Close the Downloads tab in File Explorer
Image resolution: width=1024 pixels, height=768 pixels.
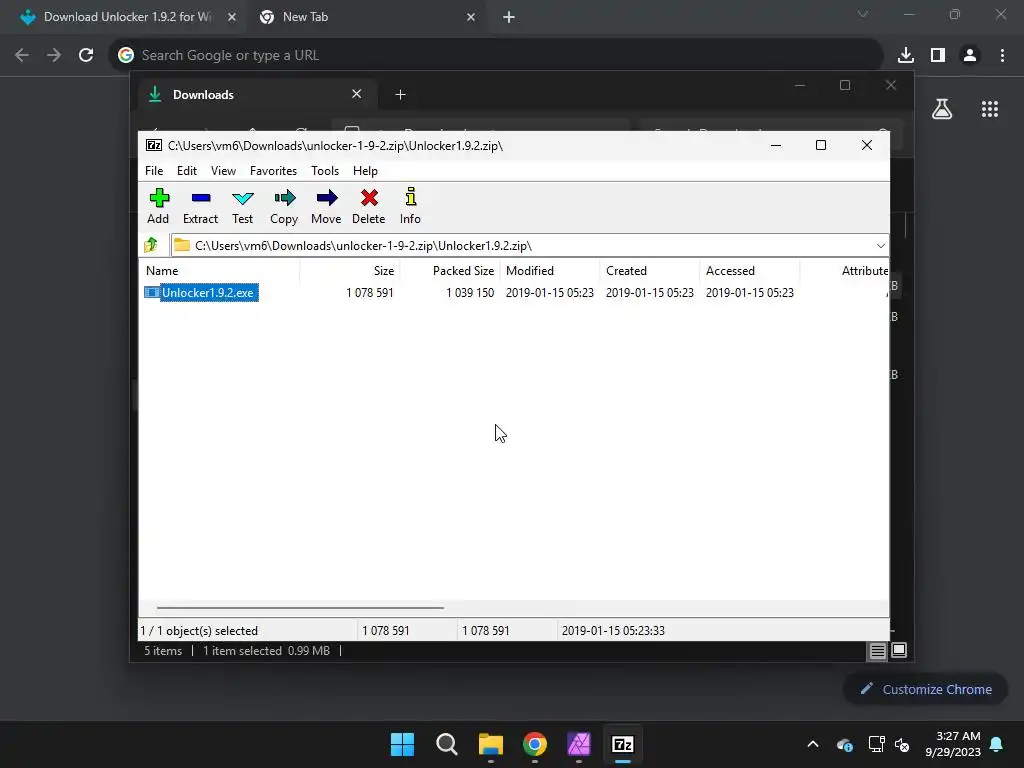tap(357, 94)
